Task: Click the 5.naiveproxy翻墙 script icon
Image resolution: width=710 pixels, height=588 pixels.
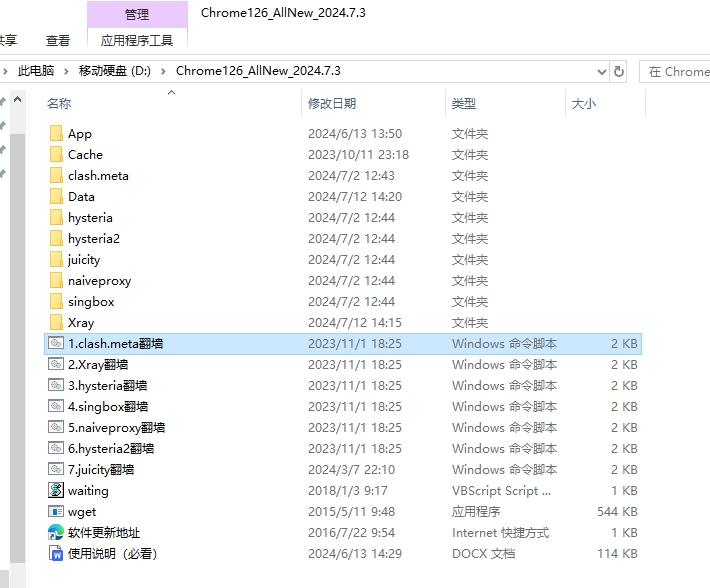Action: click(56, 427)
